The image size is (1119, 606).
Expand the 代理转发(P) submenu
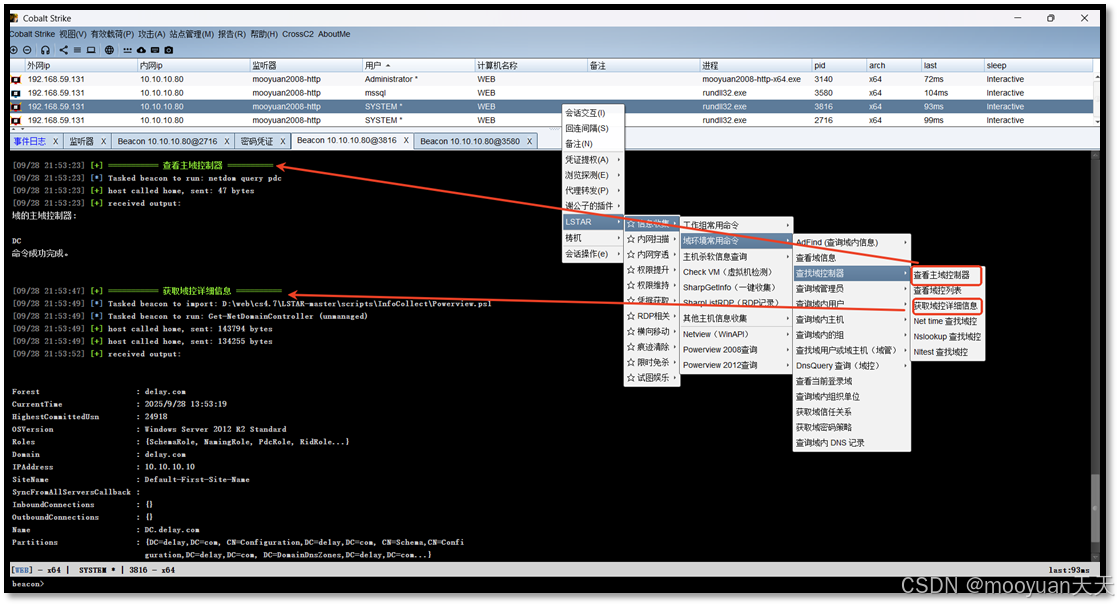593,191
